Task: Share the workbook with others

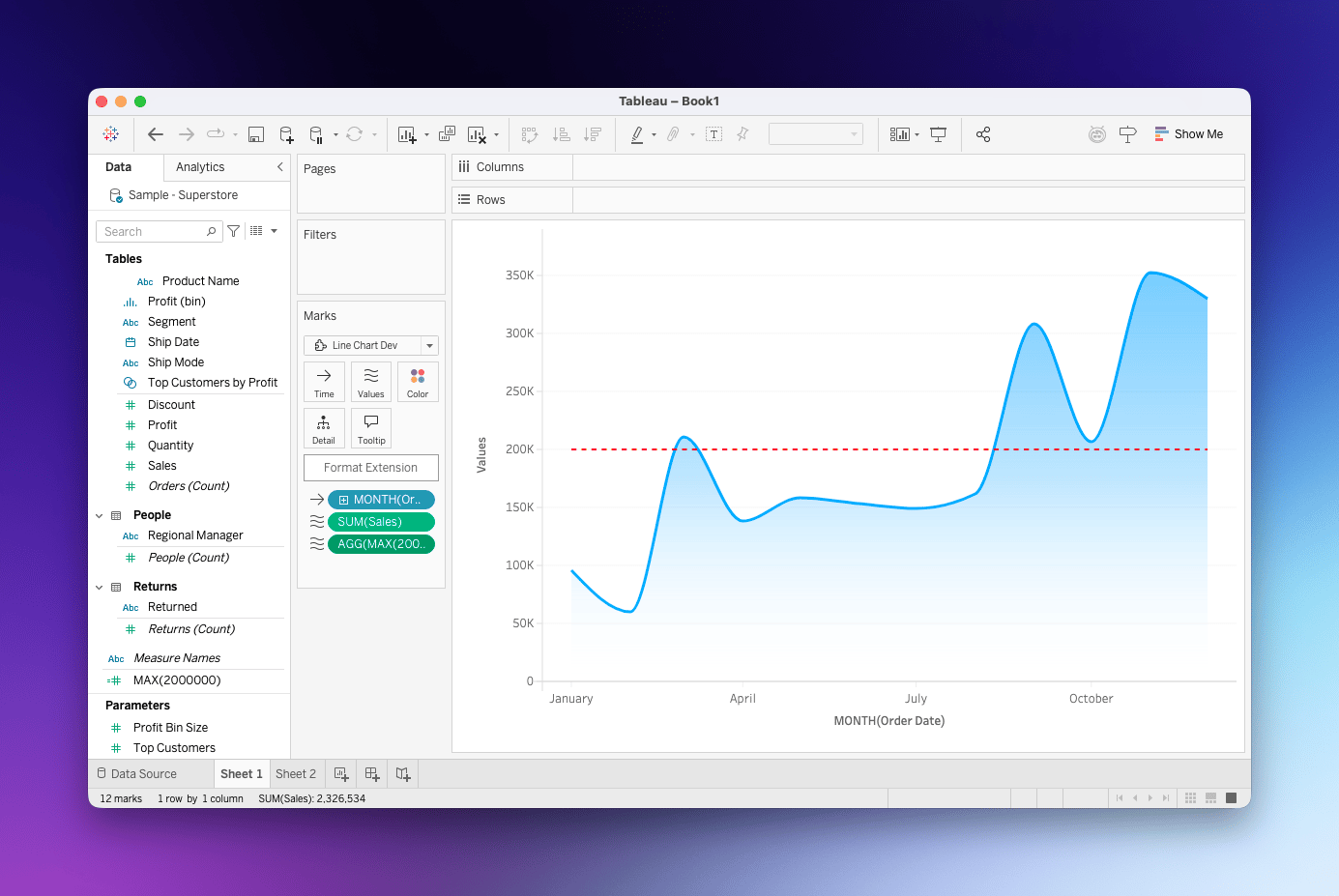Action: 983,134
